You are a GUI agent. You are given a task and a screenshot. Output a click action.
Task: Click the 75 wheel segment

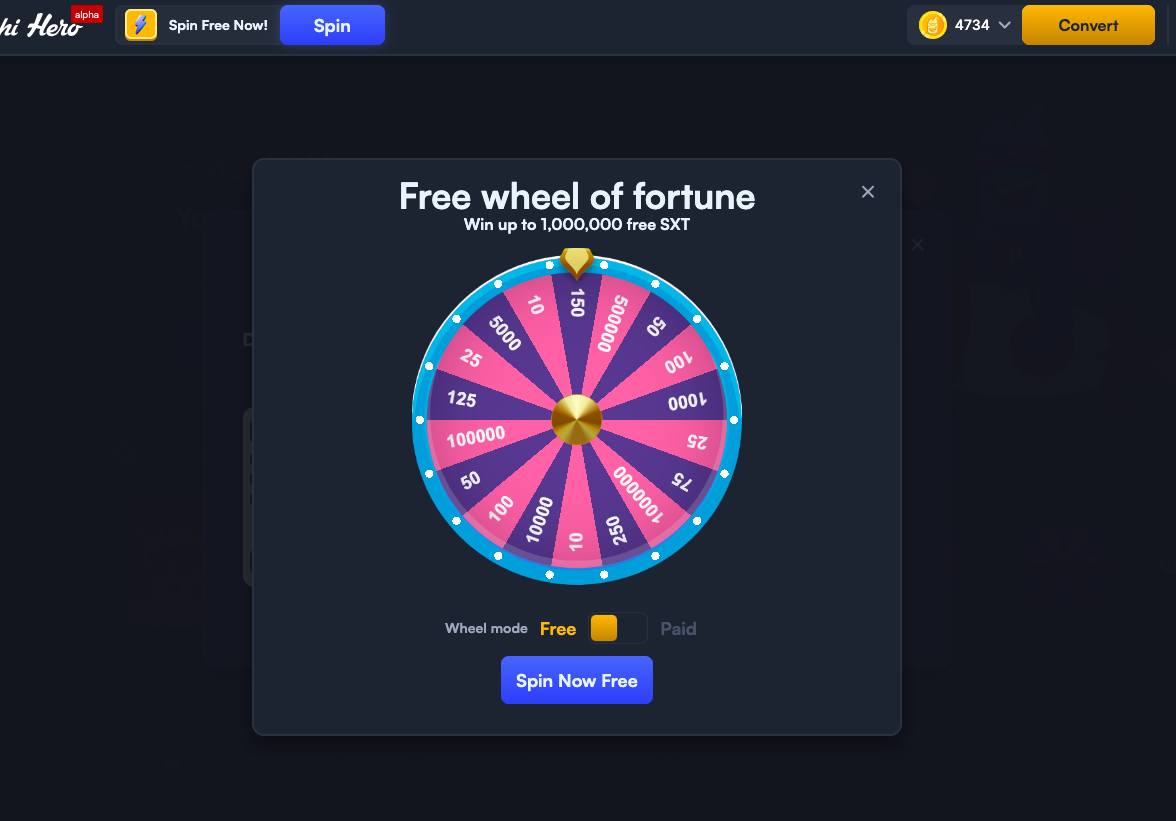681,481
